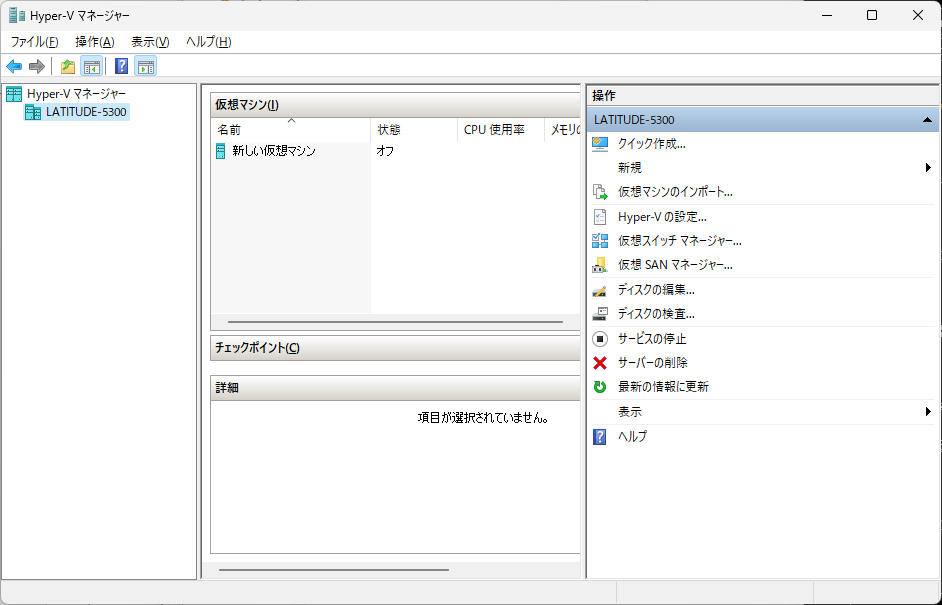Click the サービスの停止 stop icon

coord(600,339)
